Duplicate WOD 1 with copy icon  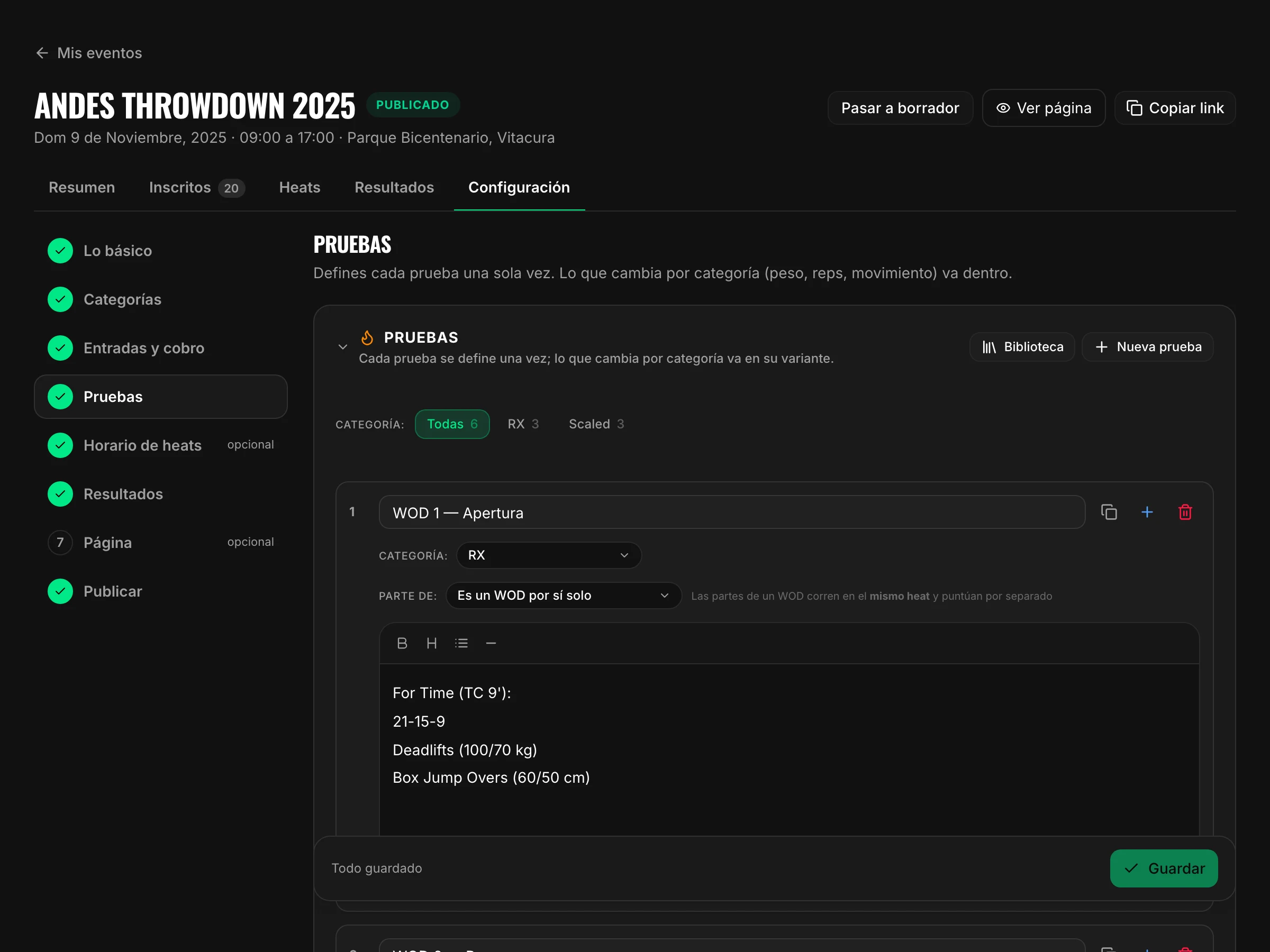[x=1109, y=512]
